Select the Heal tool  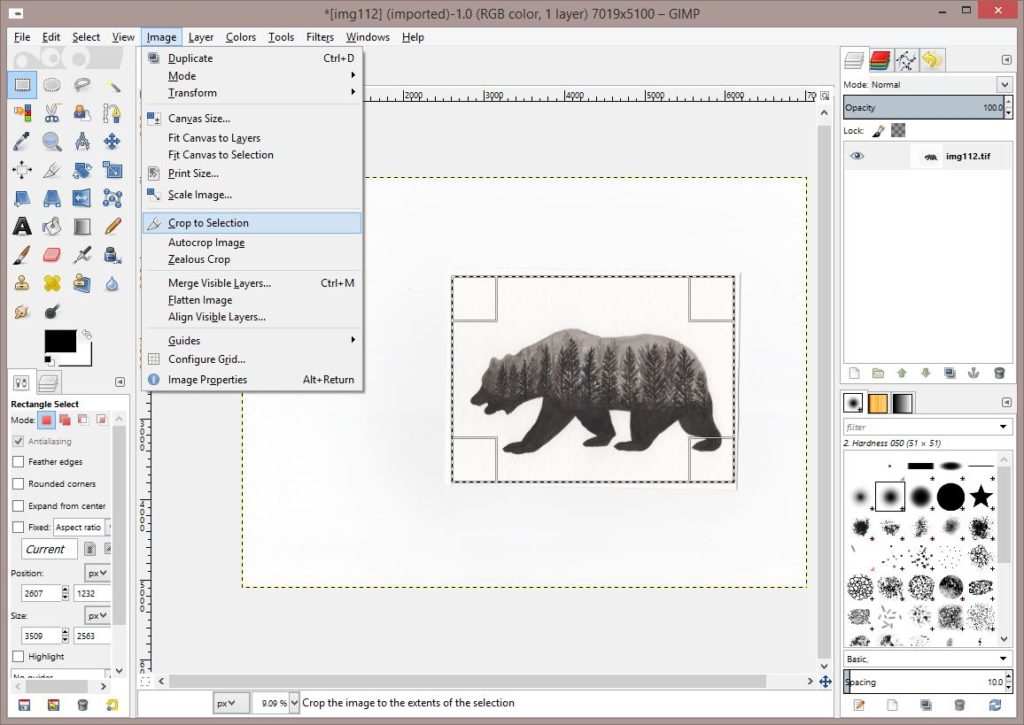pos(52,283)
